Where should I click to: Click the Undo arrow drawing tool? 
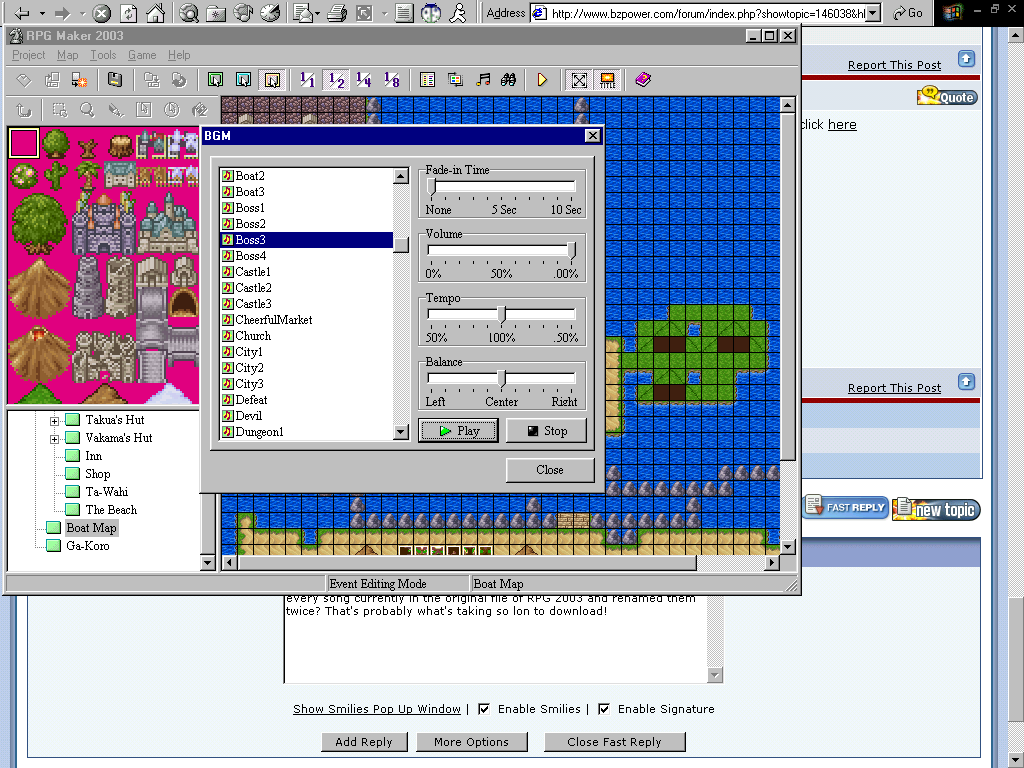(24, 110)
